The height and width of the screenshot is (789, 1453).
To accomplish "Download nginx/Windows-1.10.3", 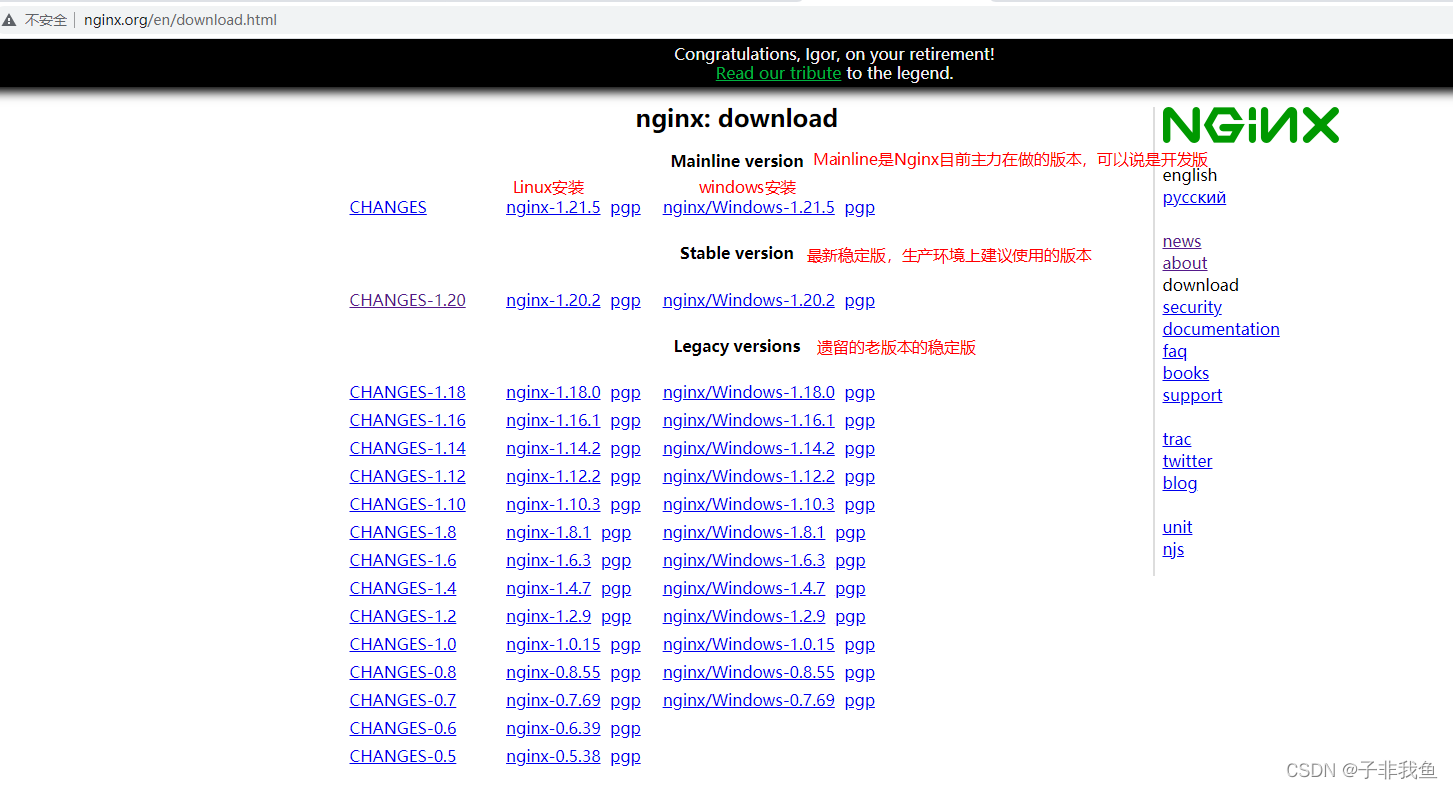I will pyautogui.click(x=748, y=504).
